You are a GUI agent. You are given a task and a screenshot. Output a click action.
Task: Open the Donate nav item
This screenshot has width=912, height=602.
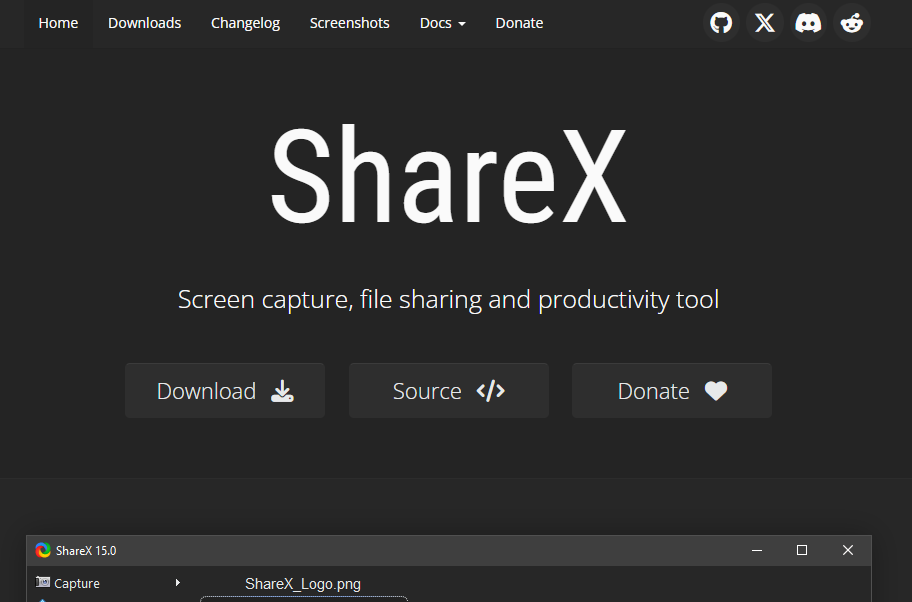point(519,23)
